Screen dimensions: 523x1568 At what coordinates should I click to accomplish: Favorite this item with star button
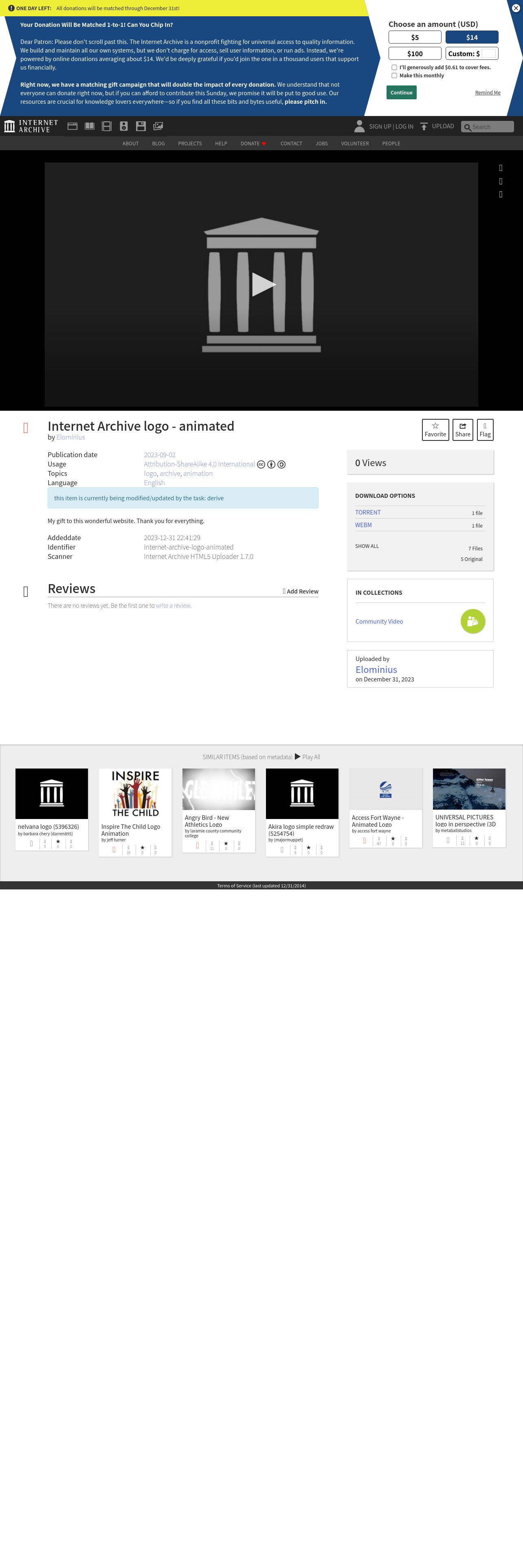tap(435, 430)
